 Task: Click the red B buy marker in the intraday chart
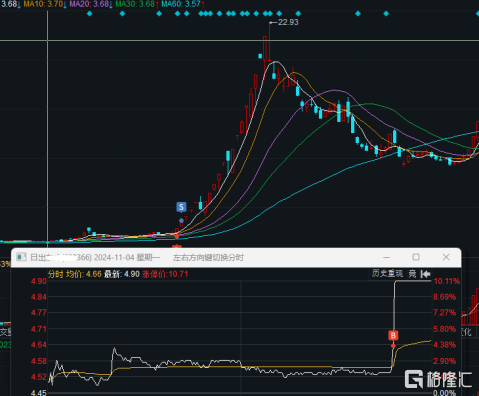coord(393,335)
